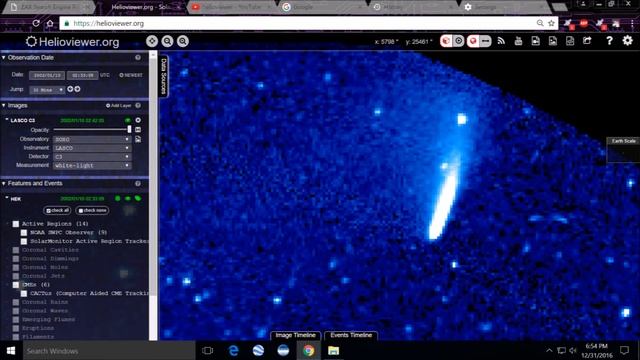Toggle LASCO C3 layer visibility eye
Viewport: 640px width, 360px height.
click(128, 120)
